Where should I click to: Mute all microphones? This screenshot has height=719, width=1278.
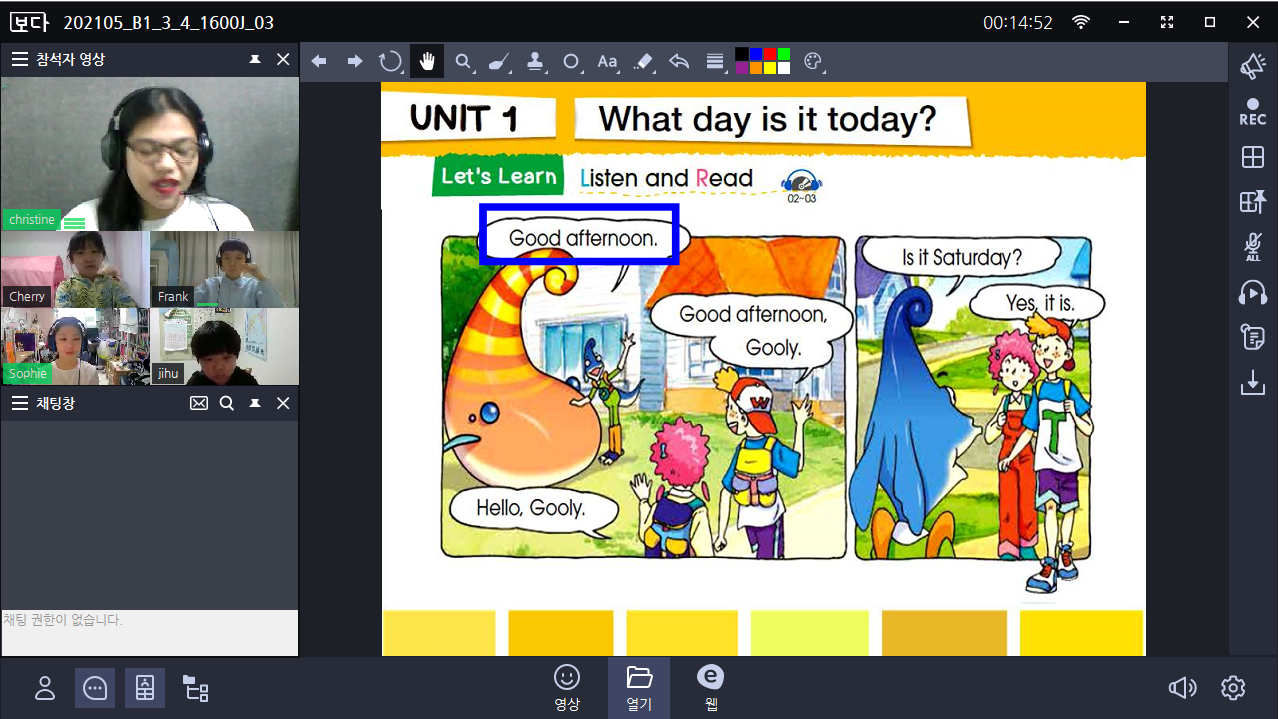click(x=1253, y=246)
